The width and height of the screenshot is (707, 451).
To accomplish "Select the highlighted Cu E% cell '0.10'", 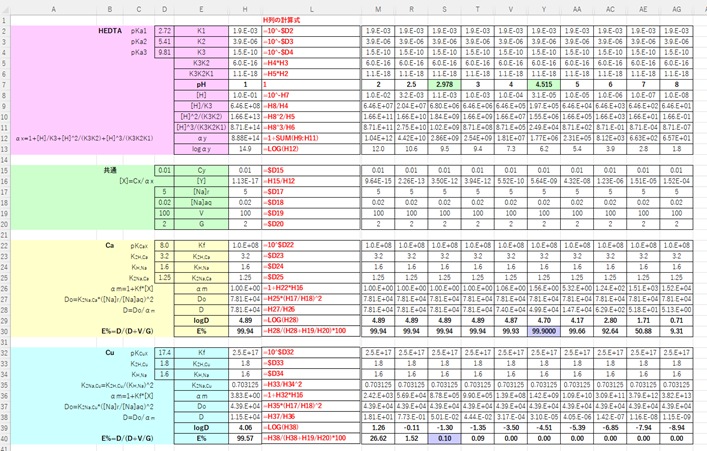I will click(444, 438).
